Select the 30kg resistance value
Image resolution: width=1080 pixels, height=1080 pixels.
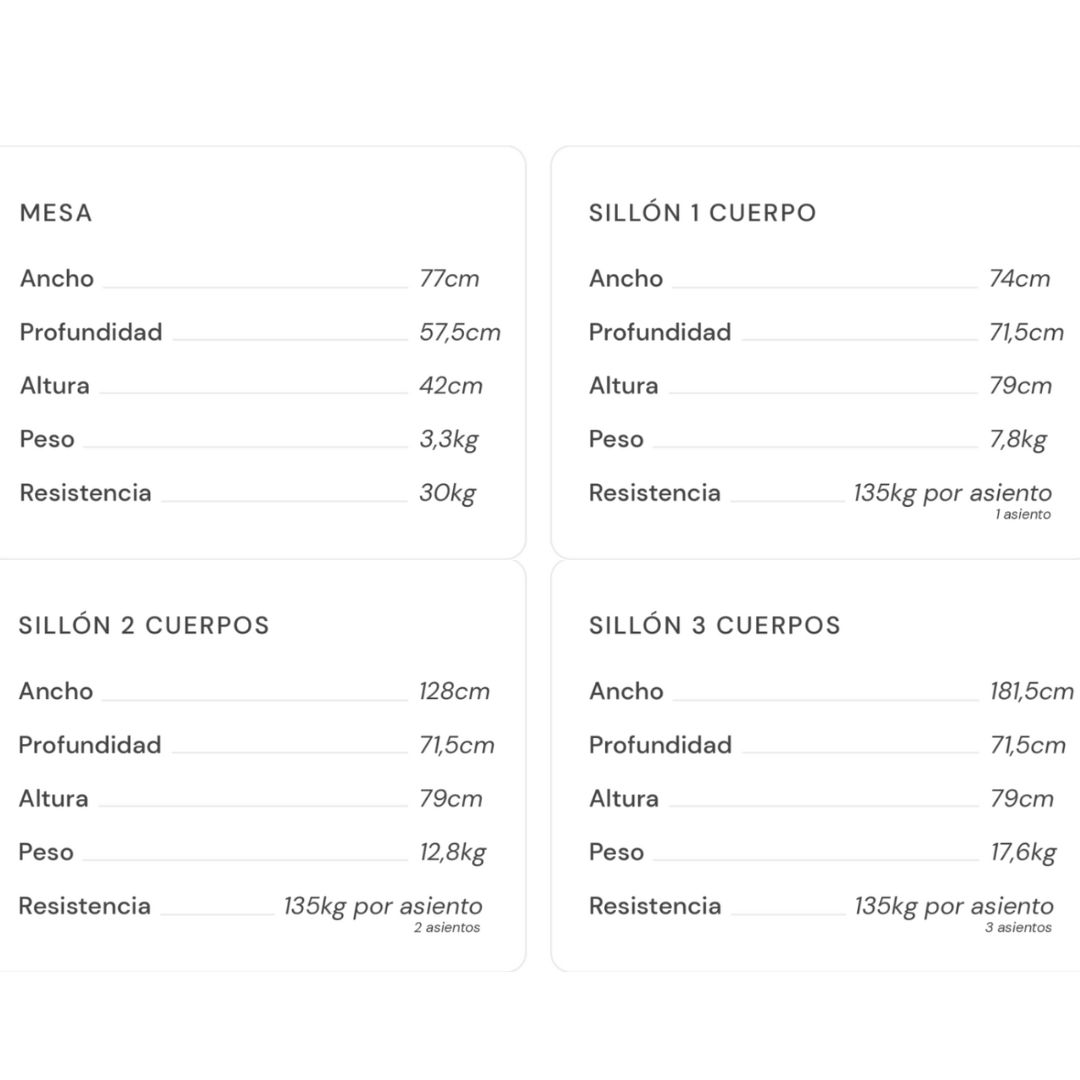pyautogui.click(x=447, y=493)
